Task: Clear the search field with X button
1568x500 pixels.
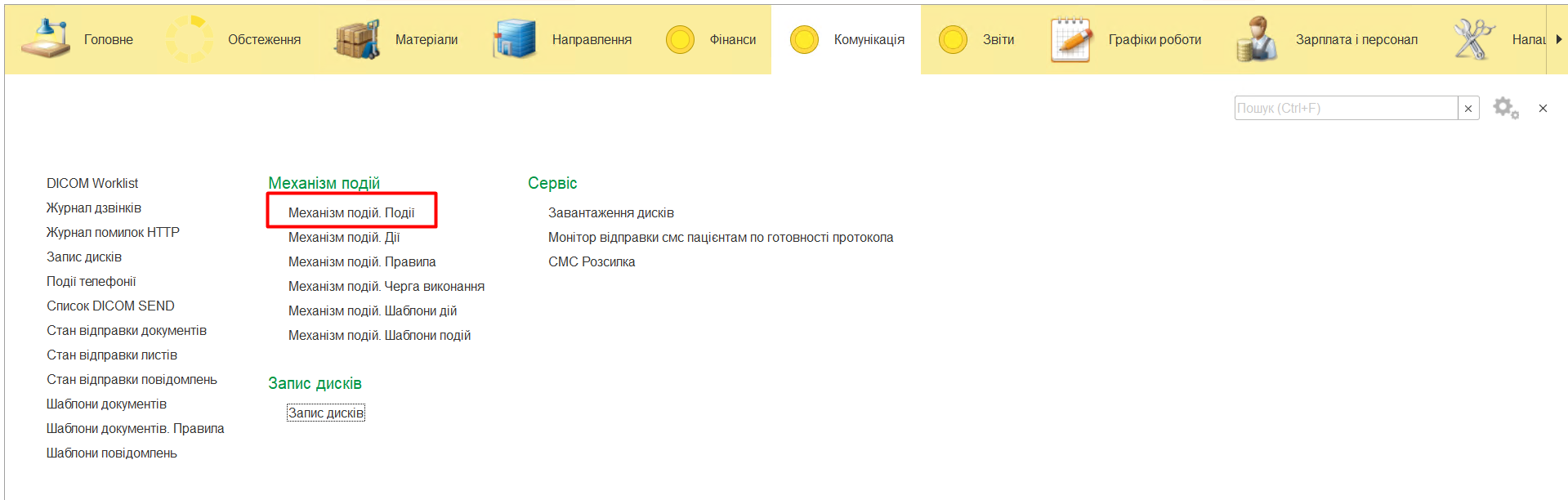Action: pos(1468,108)
